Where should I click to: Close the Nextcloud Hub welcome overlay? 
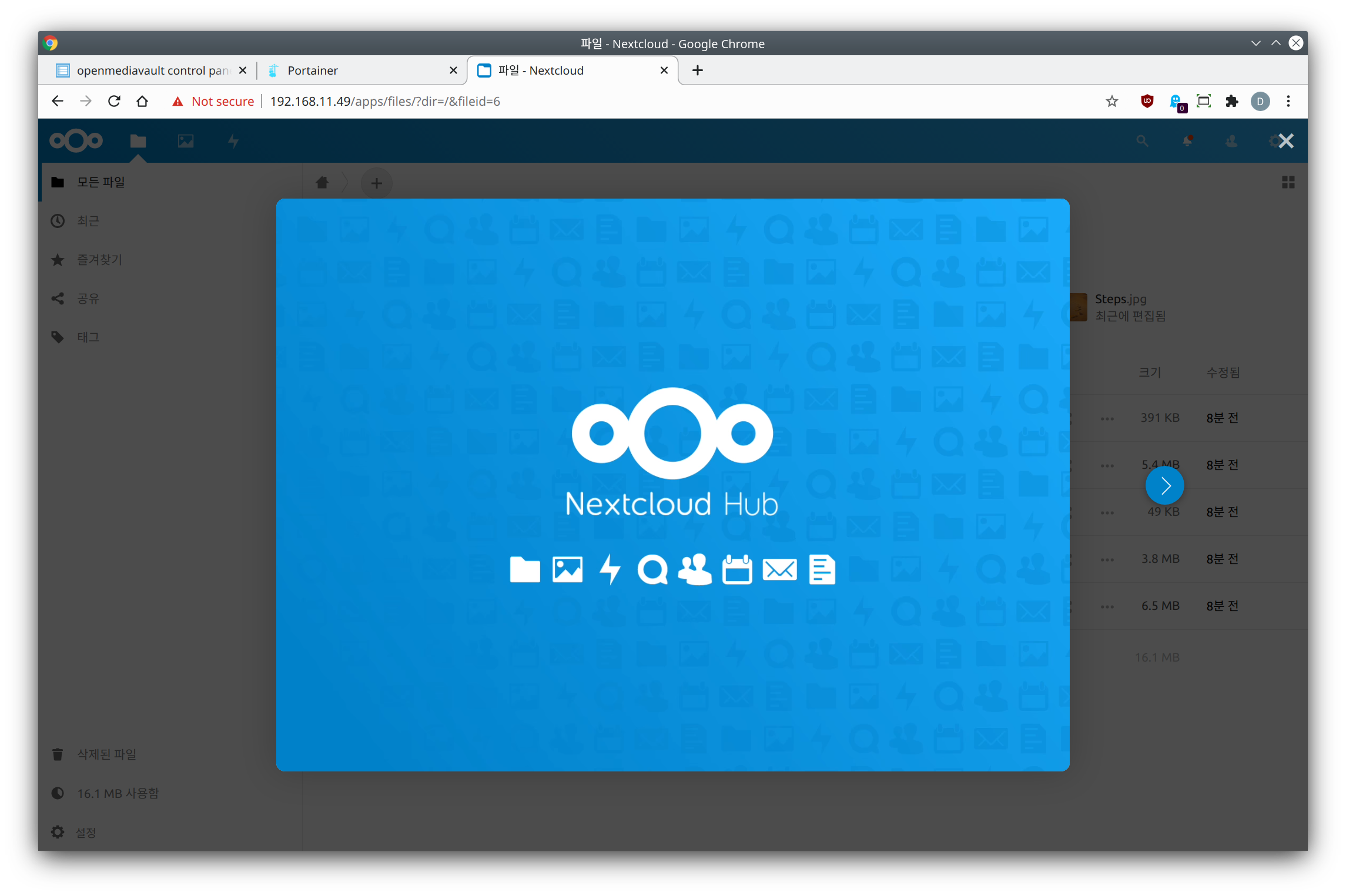tap(1285, 141)
